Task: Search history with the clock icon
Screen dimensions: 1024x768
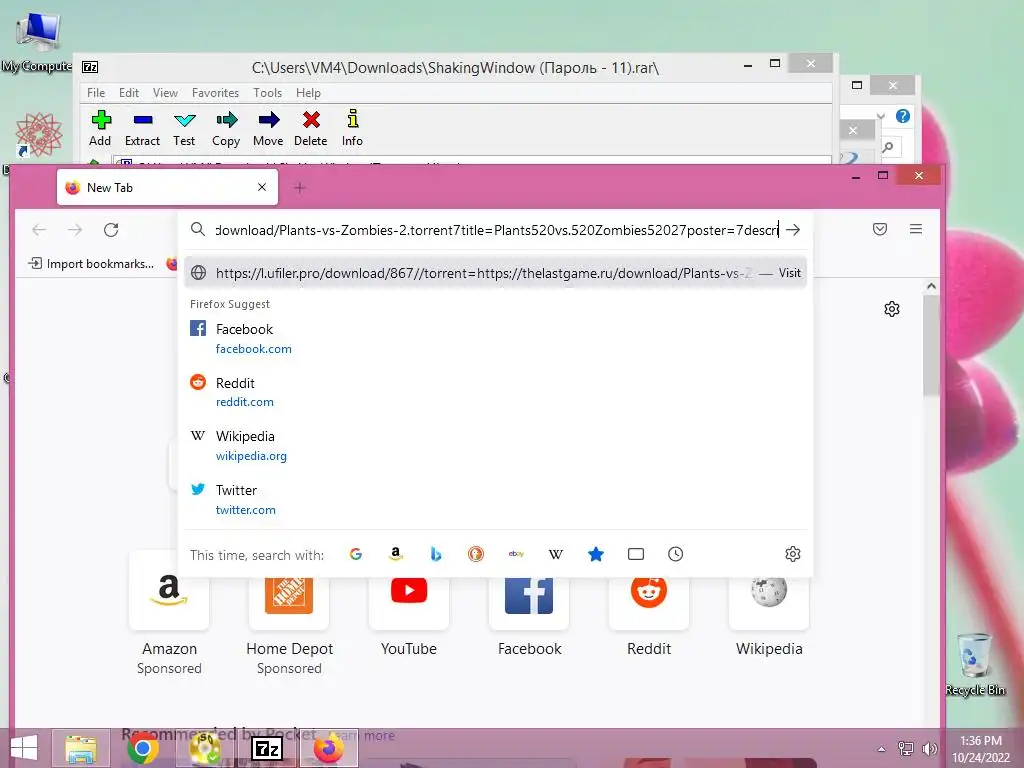Action: pos(675,554)
